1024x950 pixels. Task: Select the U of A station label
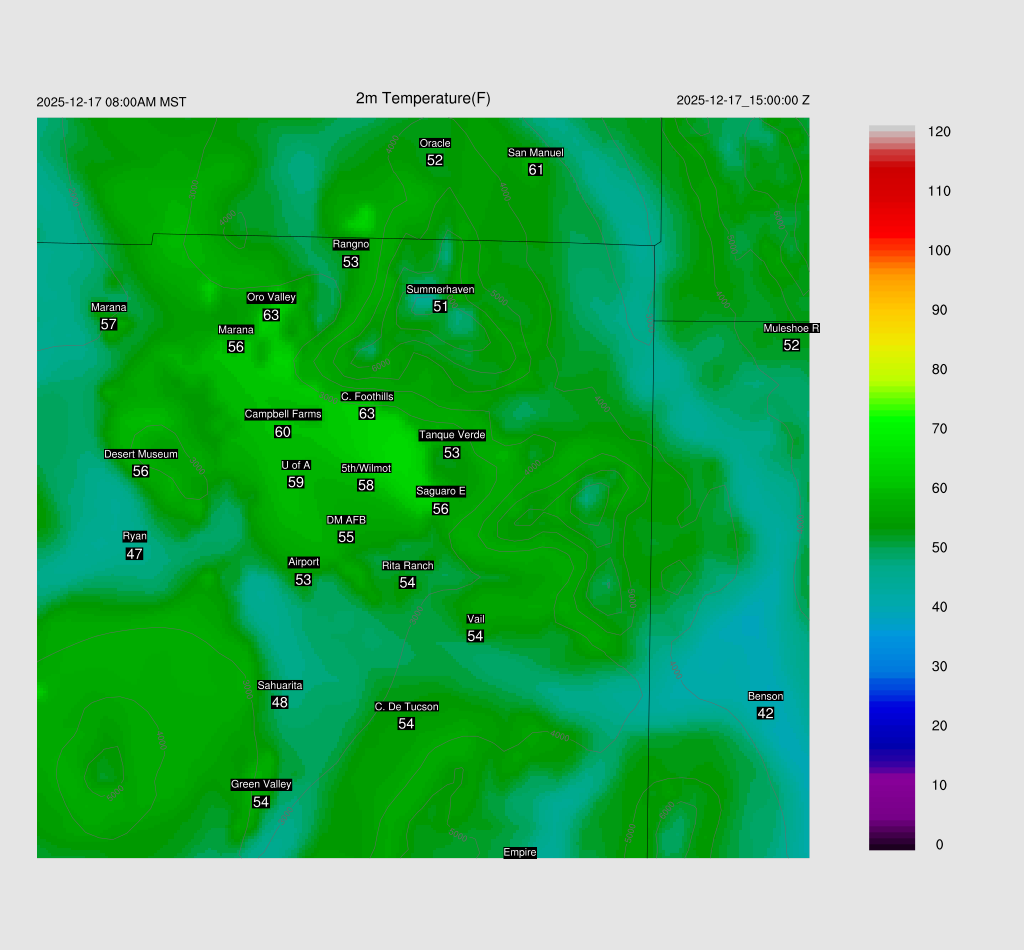pos(296,465)
